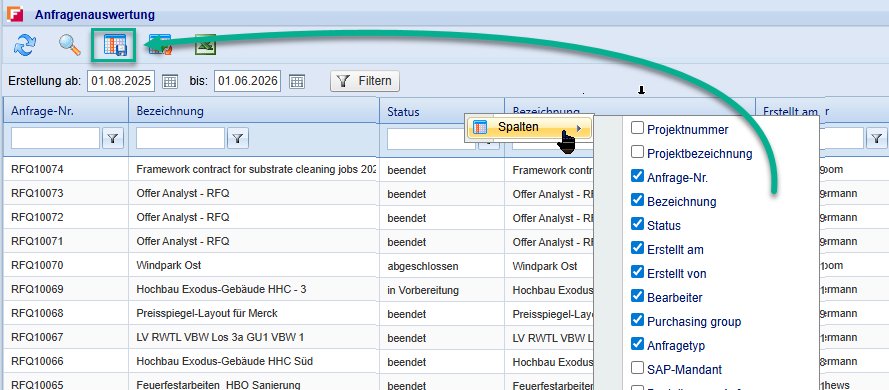Screen dimensions: 889x390
Task: Save the table column layout
Action: point(115,46)
